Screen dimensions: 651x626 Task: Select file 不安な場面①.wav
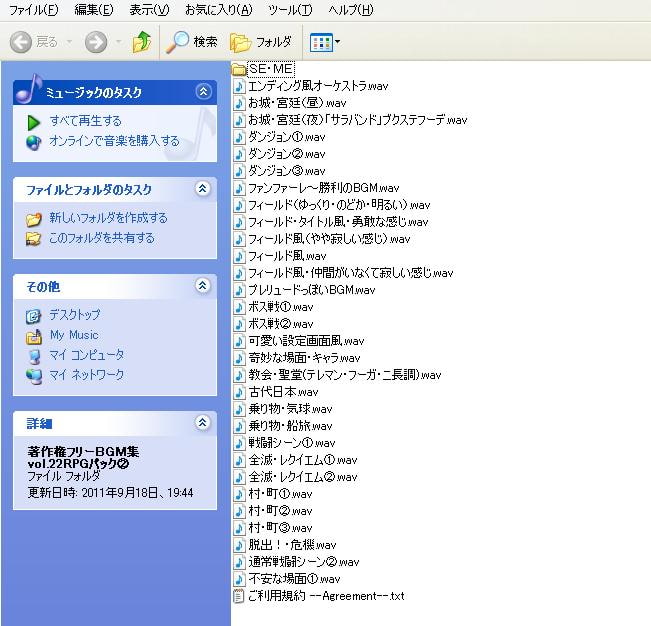tap(294, 579)
